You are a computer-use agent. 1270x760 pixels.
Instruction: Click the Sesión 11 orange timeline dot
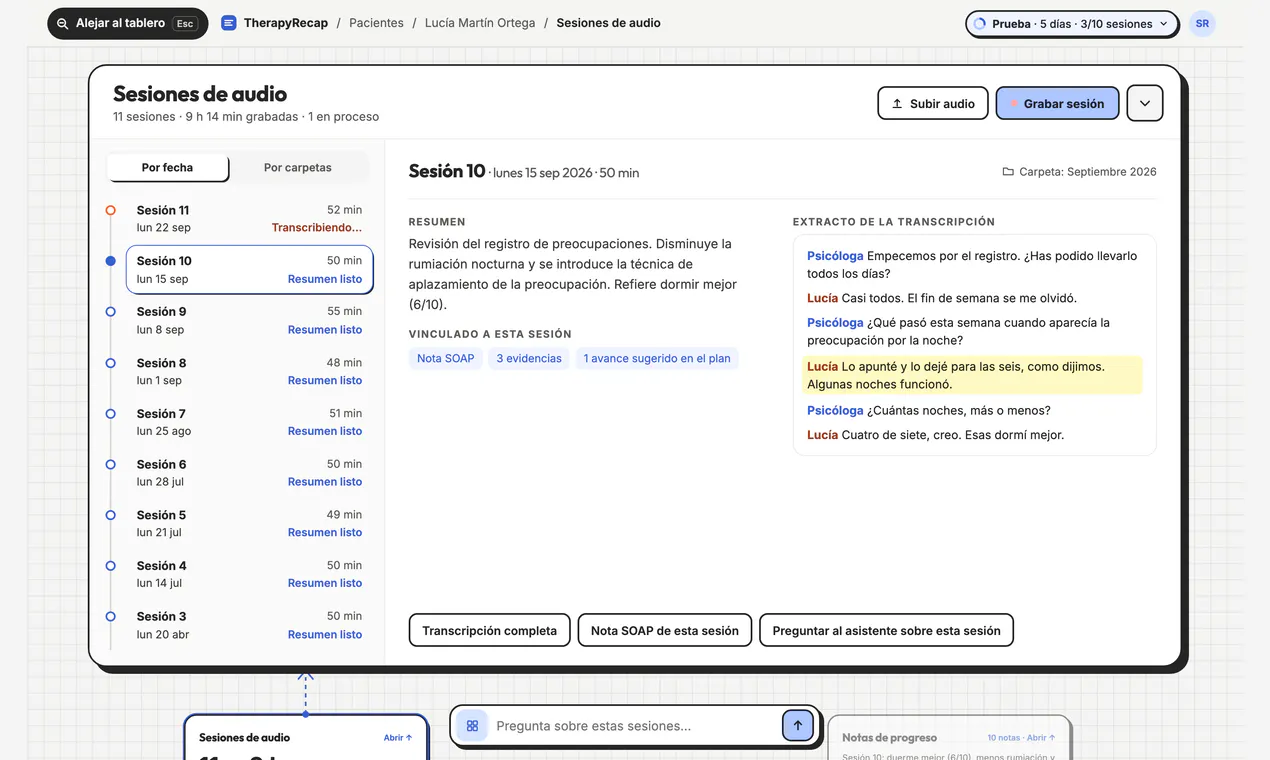[111, 210]
